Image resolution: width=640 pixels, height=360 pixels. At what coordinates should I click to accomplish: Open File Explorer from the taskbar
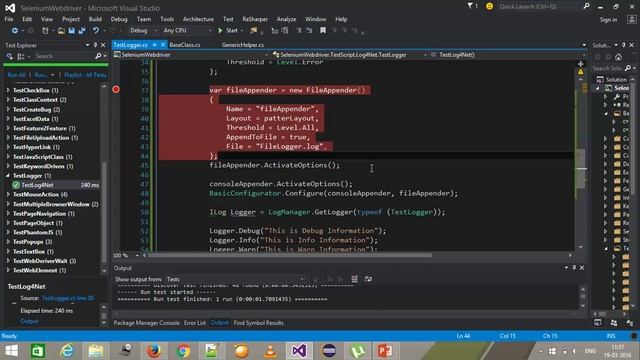pos(96,351)
